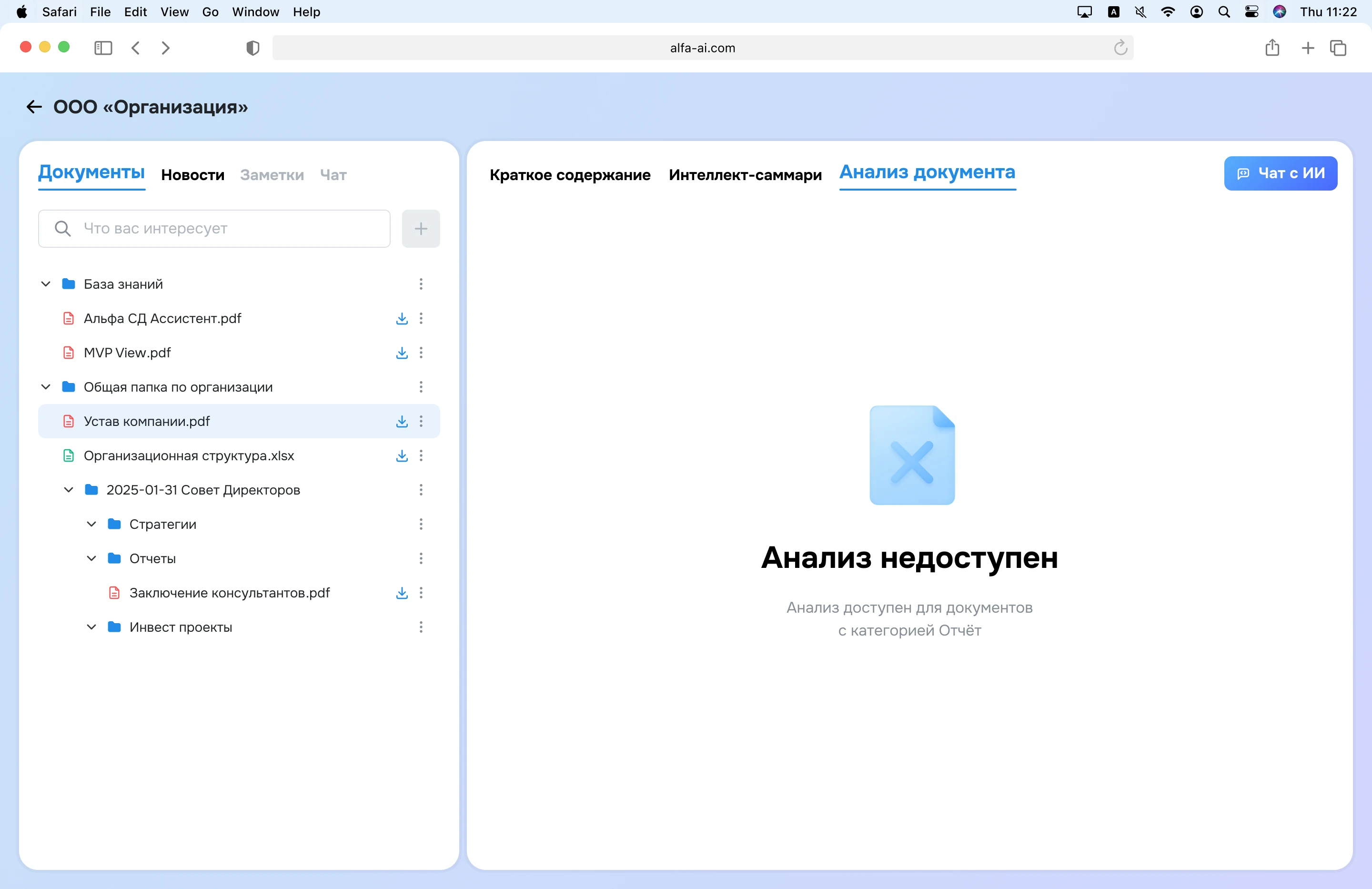Image resolution: width=1372 pixels, height=889 pixels.
Task: Select Организационная структура.xlsx file
Action: pos(239,456)
